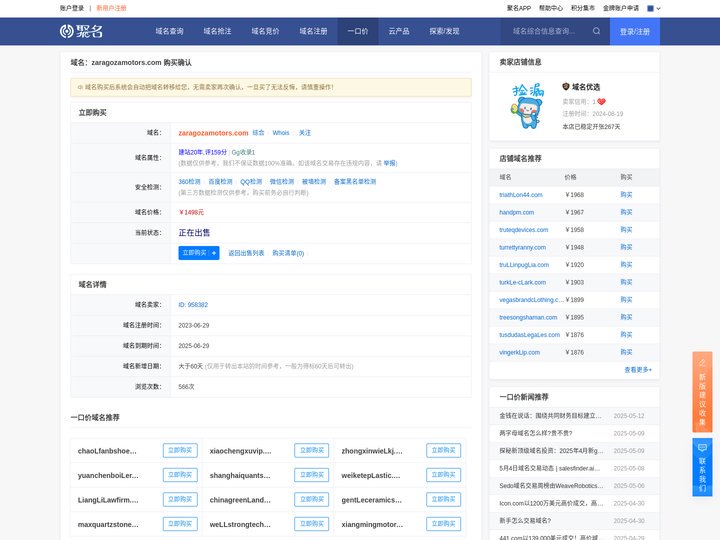The image size is (720, 540).
Task: Open the 联系我们 blue side widget
Action: coord(702,467)
